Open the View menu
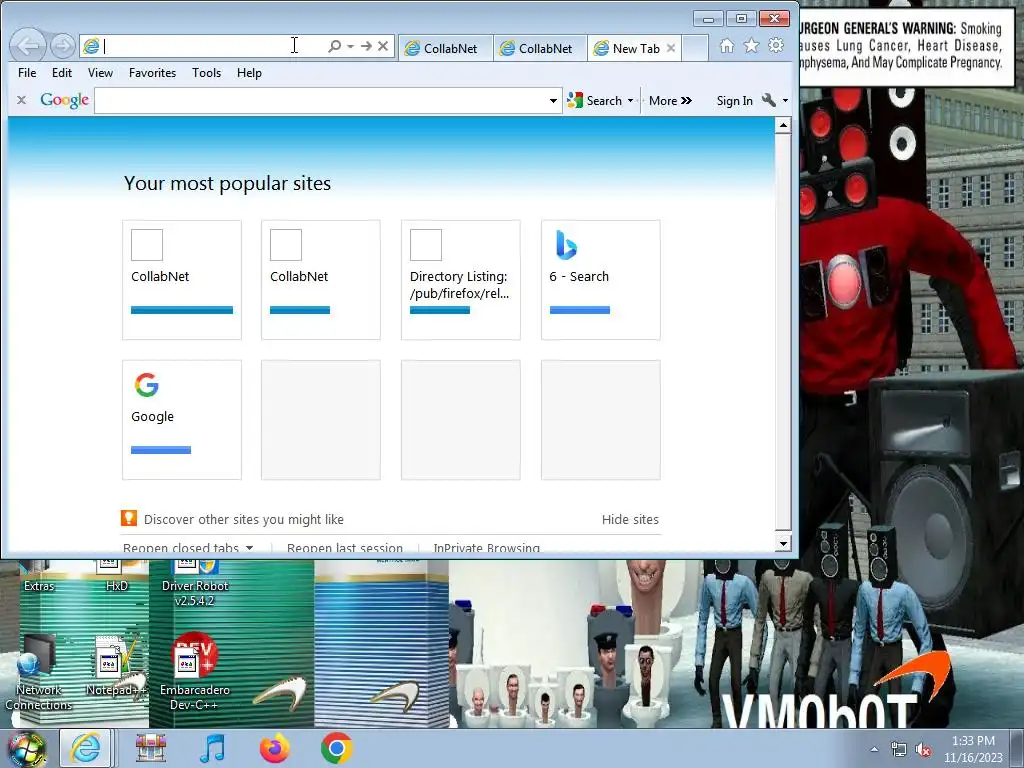1024x768 pixels. point(100,72)
